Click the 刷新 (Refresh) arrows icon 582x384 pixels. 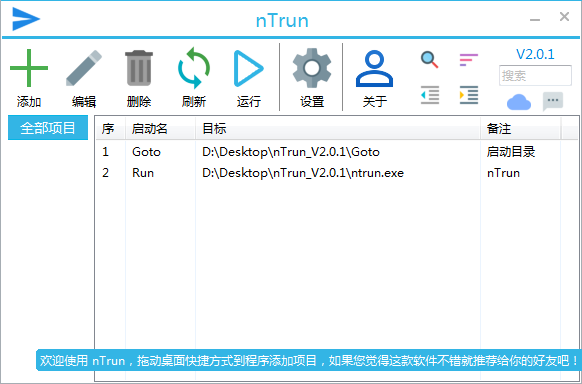pos(194,68)
